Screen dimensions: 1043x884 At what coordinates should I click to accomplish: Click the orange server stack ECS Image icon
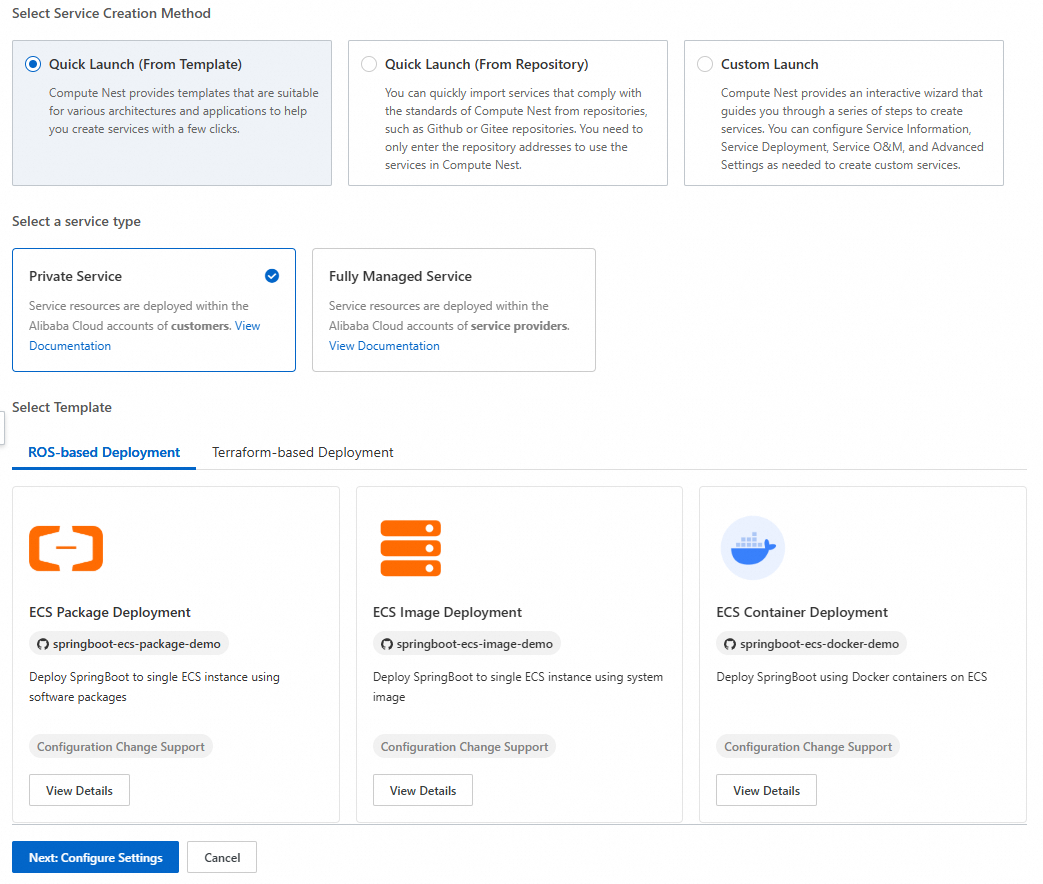410,548
